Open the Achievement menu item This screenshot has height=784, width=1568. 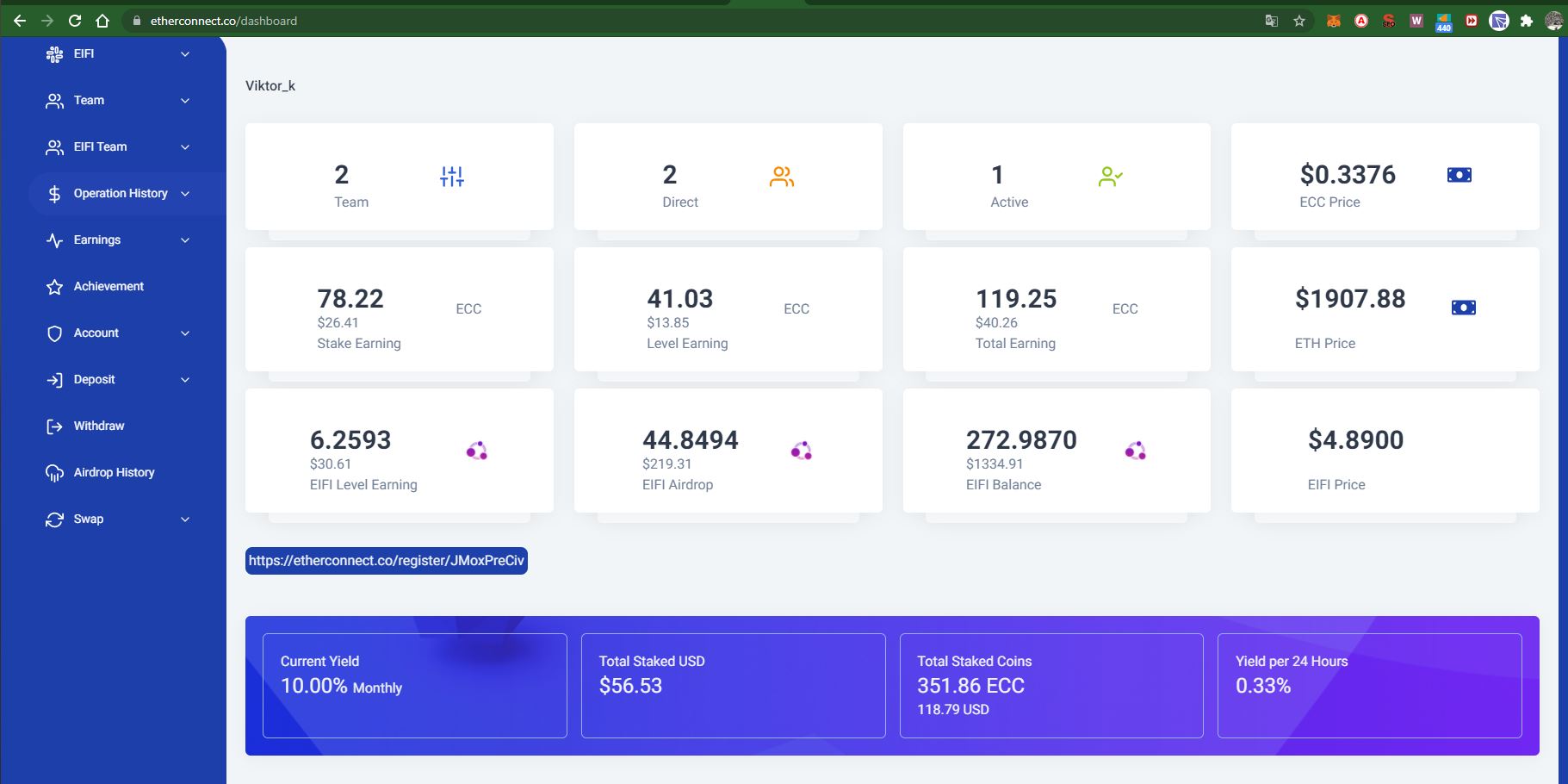point(108,286)
